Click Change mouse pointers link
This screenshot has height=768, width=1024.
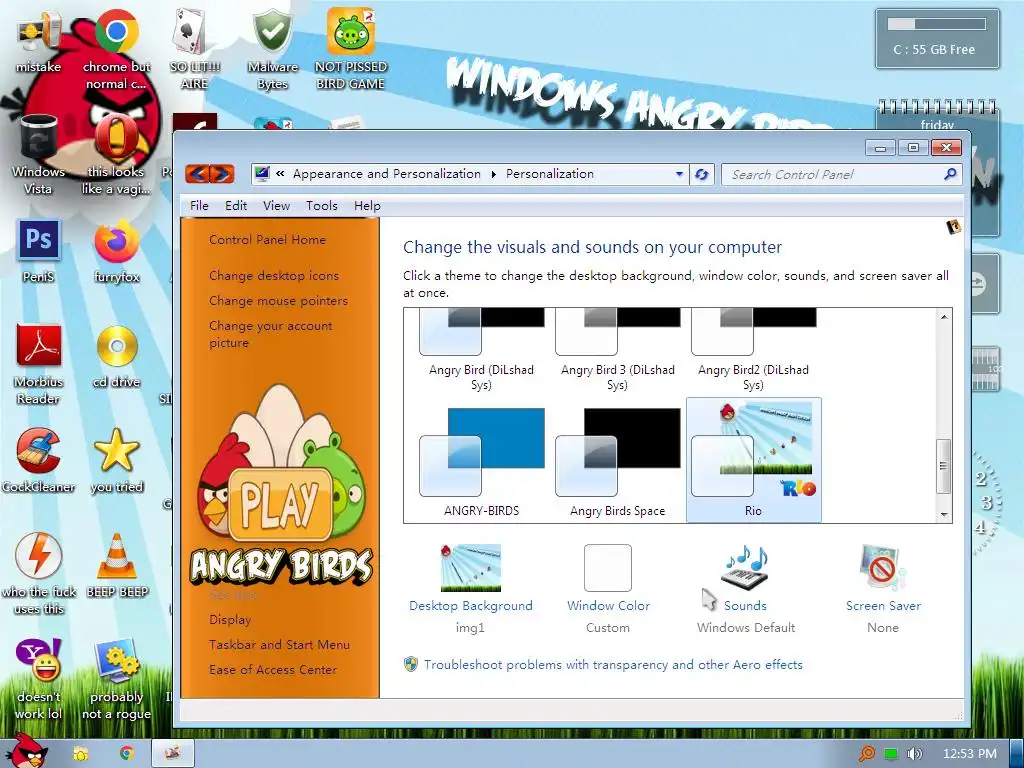(x=278, y=301)
